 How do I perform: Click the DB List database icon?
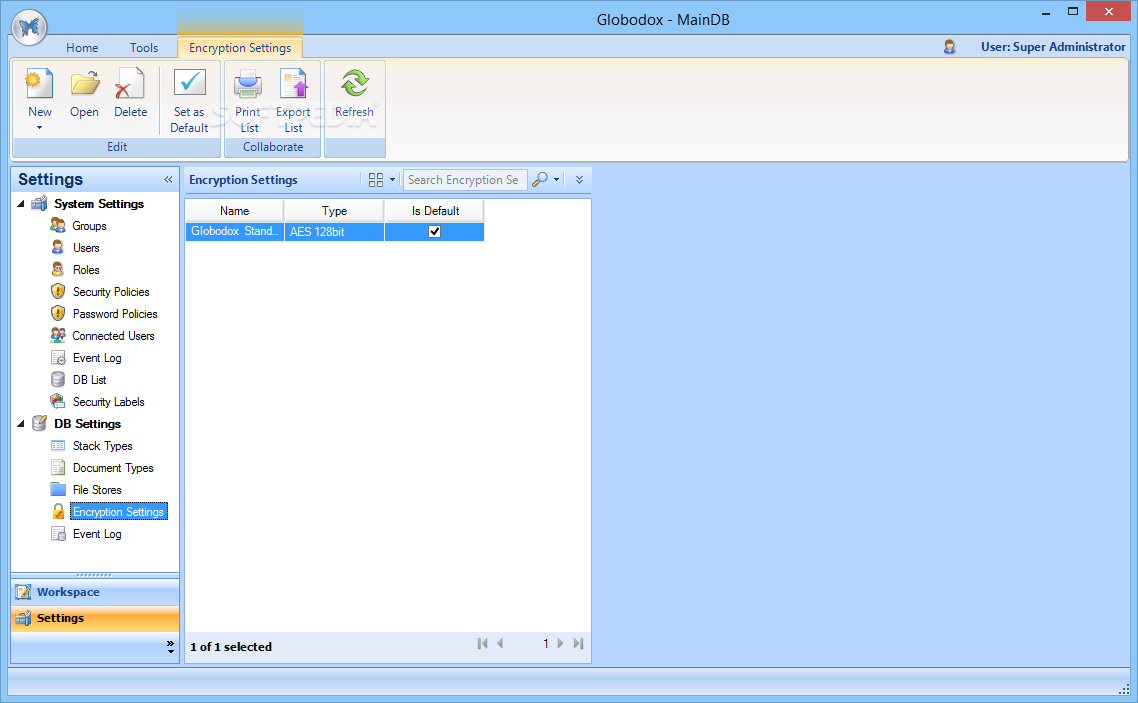click(x=58, y=379)
